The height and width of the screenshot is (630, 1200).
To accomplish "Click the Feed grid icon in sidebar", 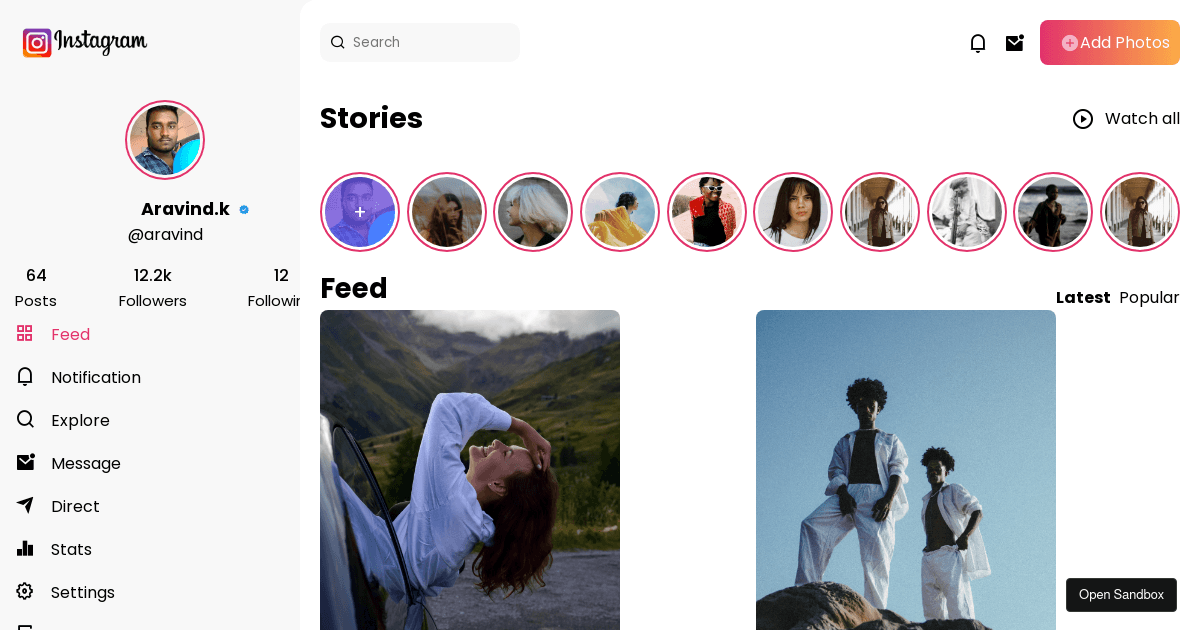I will tap(25, 333).
